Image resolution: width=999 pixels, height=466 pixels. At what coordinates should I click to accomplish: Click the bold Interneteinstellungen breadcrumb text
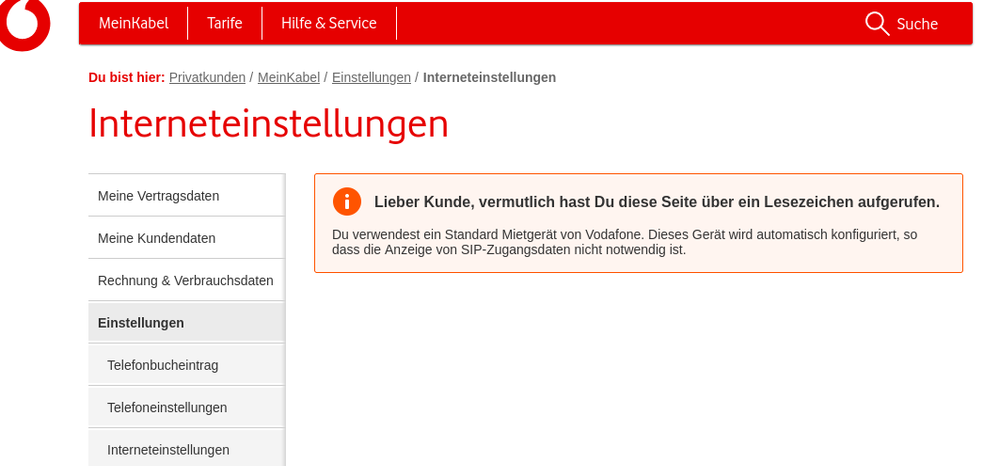pos(489,77)
